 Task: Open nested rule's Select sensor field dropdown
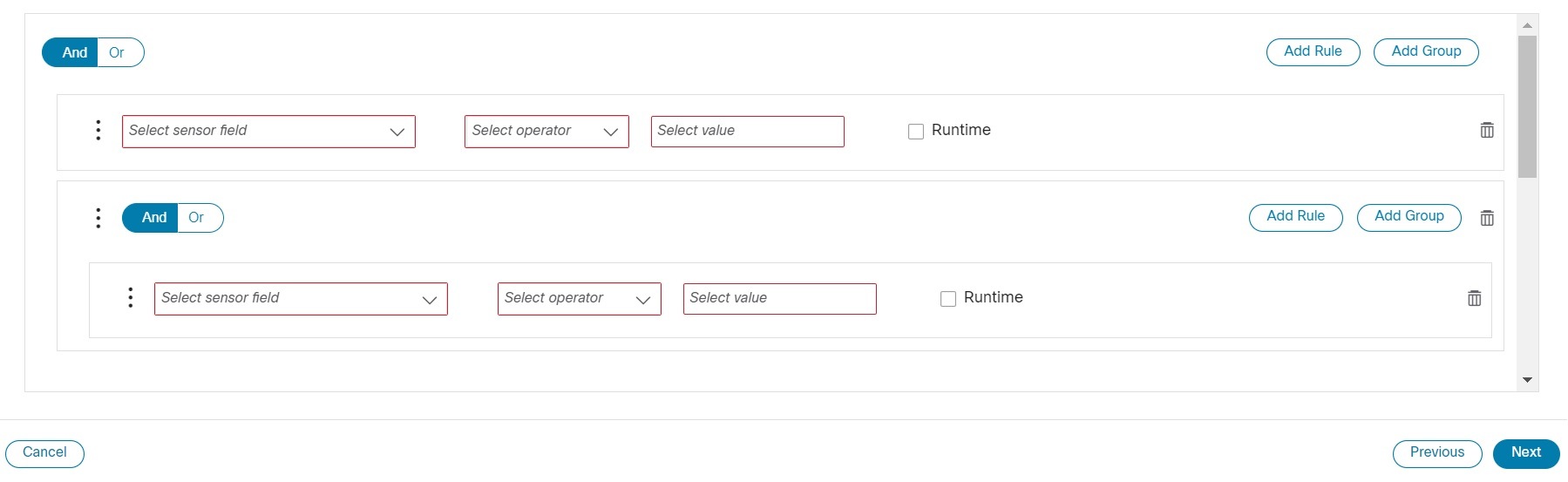coord(301,299)
